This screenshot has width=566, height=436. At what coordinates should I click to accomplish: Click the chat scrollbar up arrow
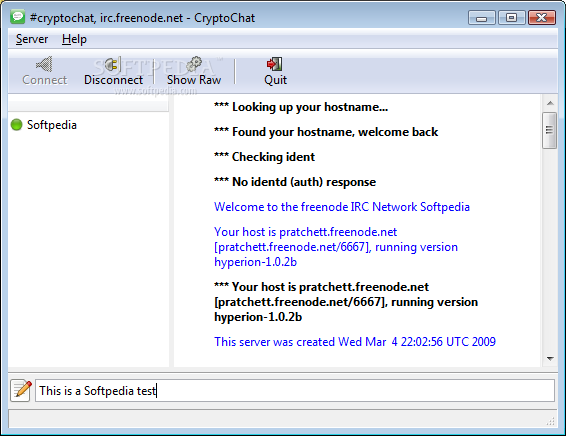point(550,104)
